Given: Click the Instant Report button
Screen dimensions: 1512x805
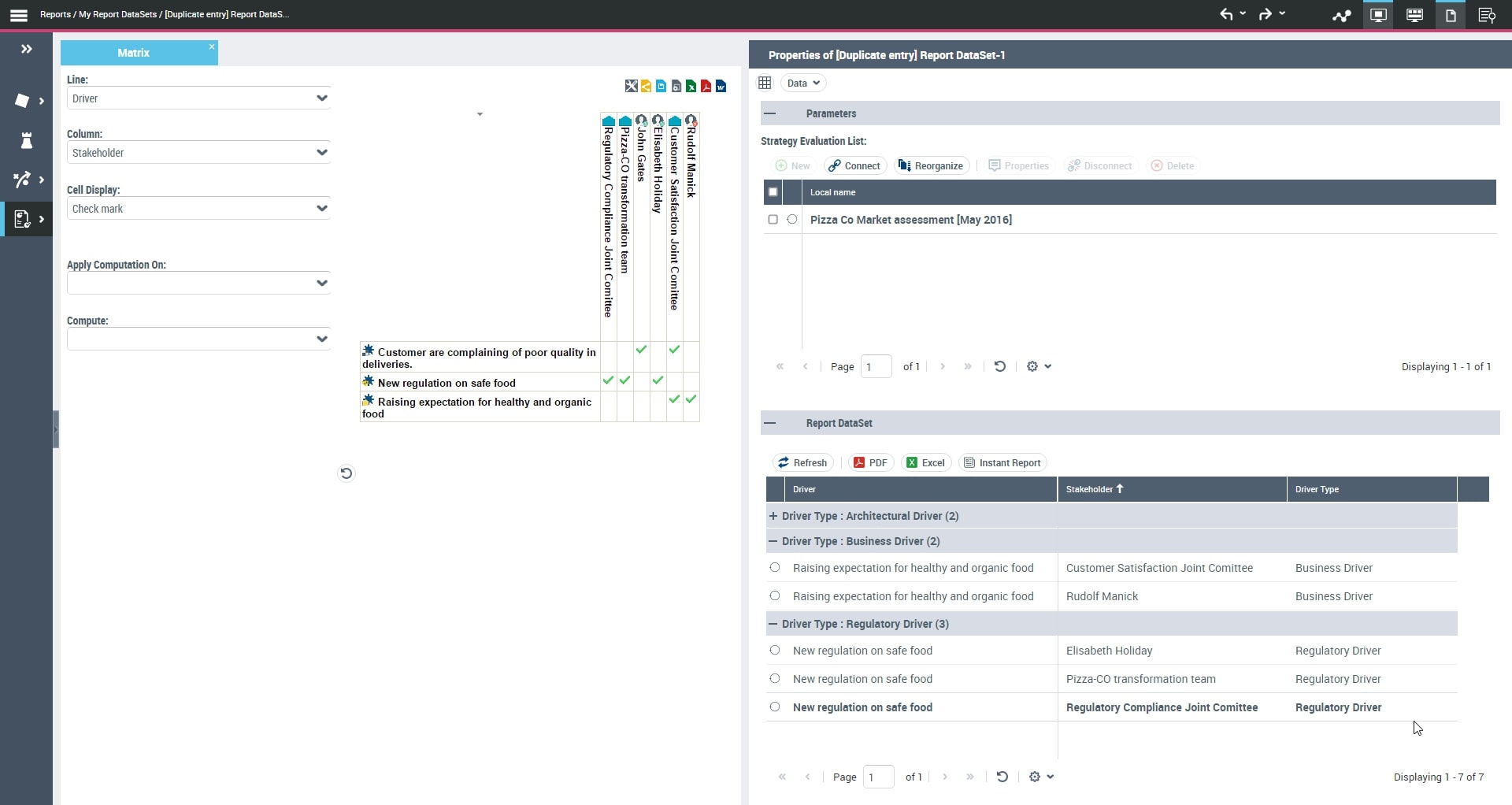Looking at the screenshot, I should click(x=1002, y=463).
